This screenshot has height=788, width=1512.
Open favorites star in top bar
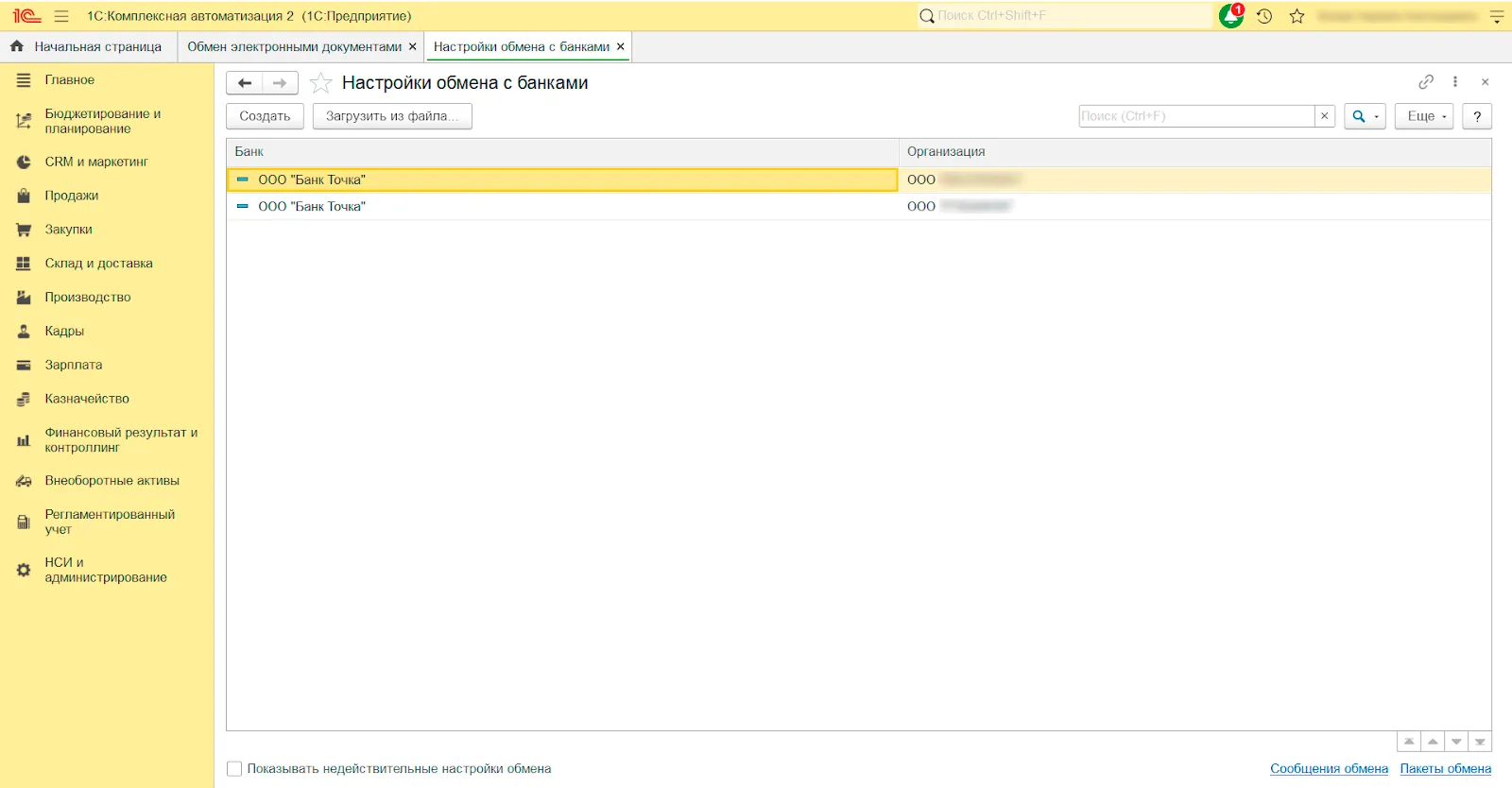point(1297,16)
